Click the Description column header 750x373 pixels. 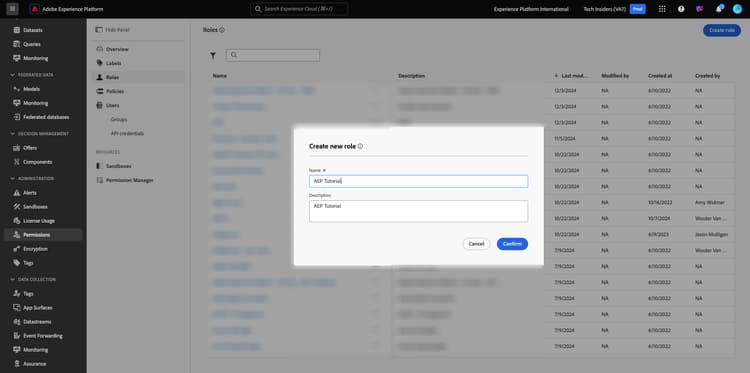pos(411,76)
